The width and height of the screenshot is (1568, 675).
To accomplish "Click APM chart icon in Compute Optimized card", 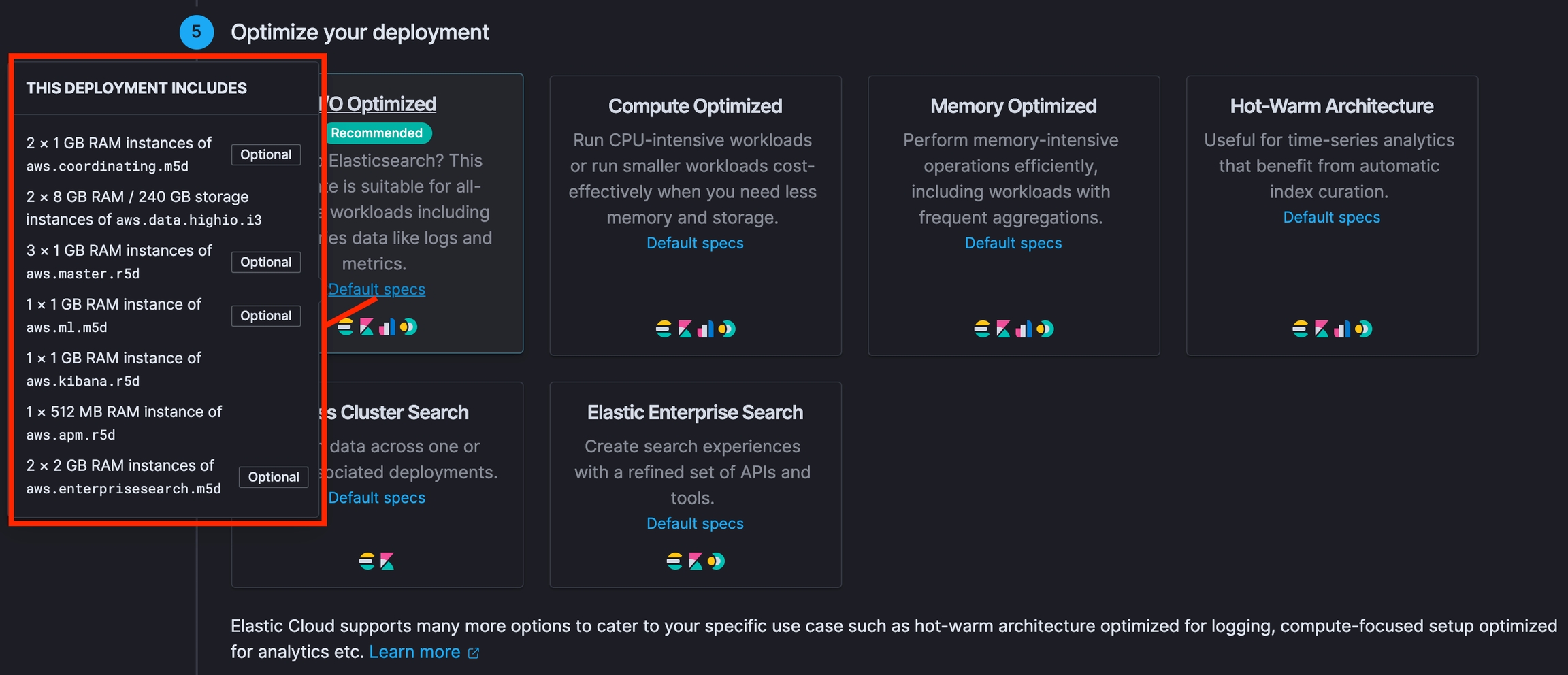I will pyautogui.click(x=706, y=329).
